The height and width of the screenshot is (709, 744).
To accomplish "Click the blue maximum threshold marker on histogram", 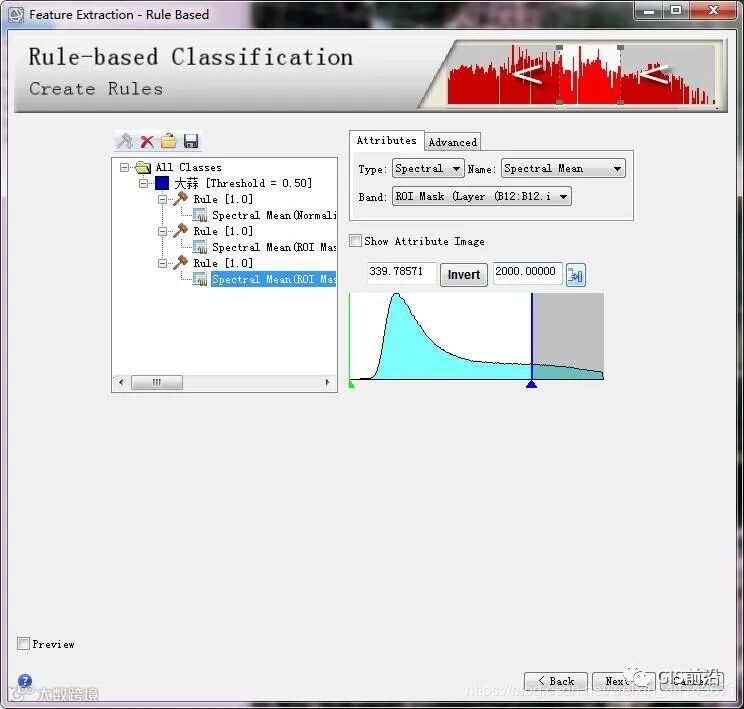I will (531, 384).
